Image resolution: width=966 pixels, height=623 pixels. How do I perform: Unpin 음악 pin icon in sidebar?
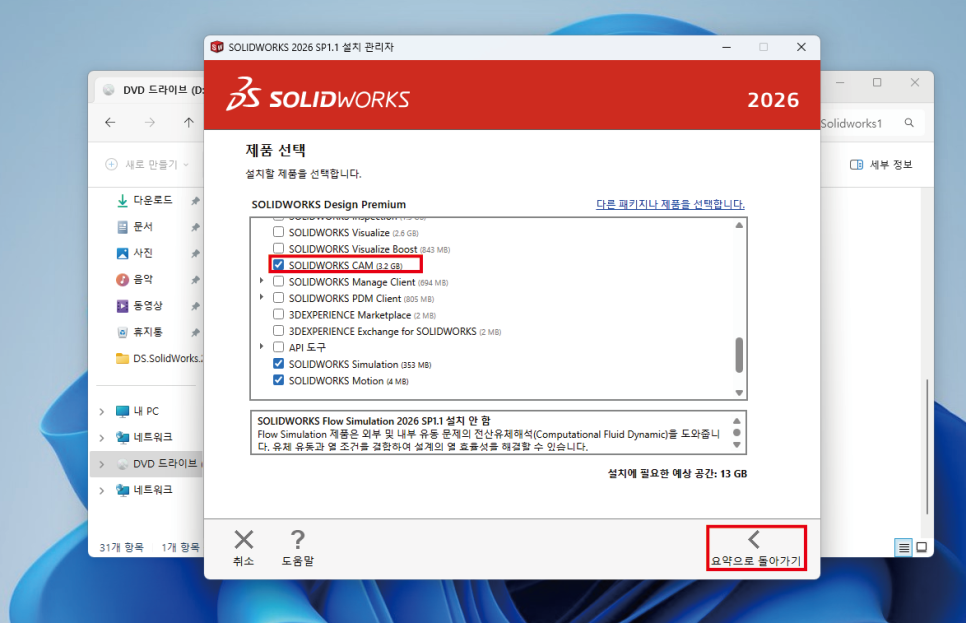tap(195, 280)
